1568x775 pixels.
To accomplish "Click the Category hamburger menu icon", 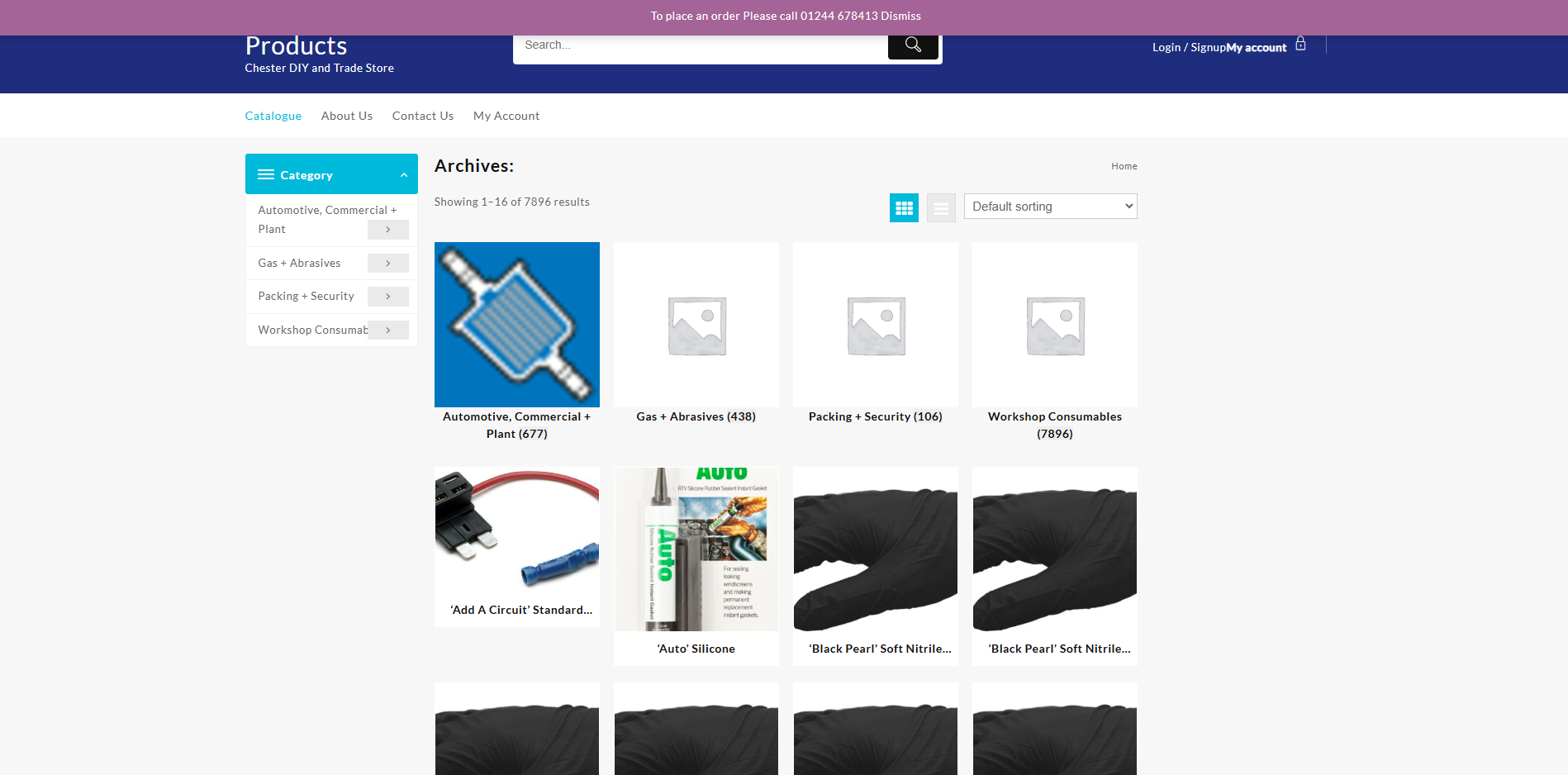I will point(266,175).
